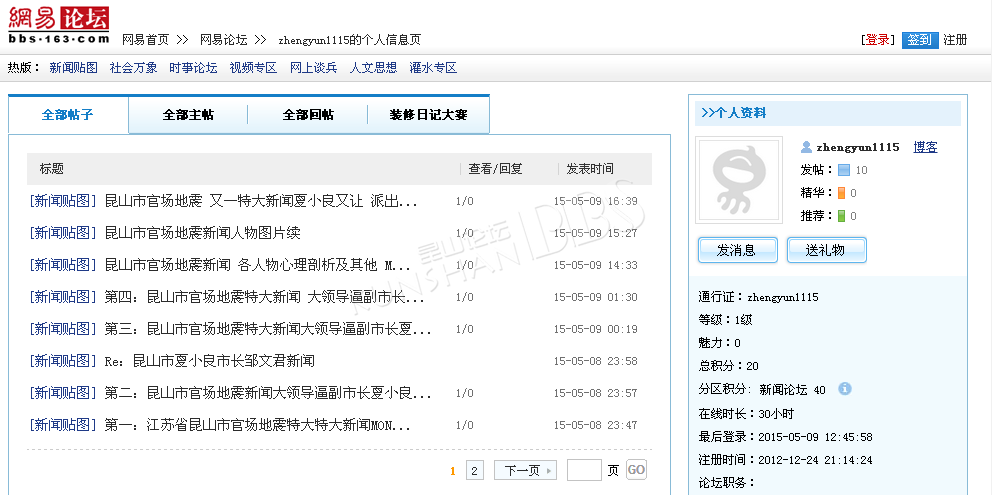The image size is (992, 495).
Task: Switch to the 全部主帖 tab
Action: (188, 115)
